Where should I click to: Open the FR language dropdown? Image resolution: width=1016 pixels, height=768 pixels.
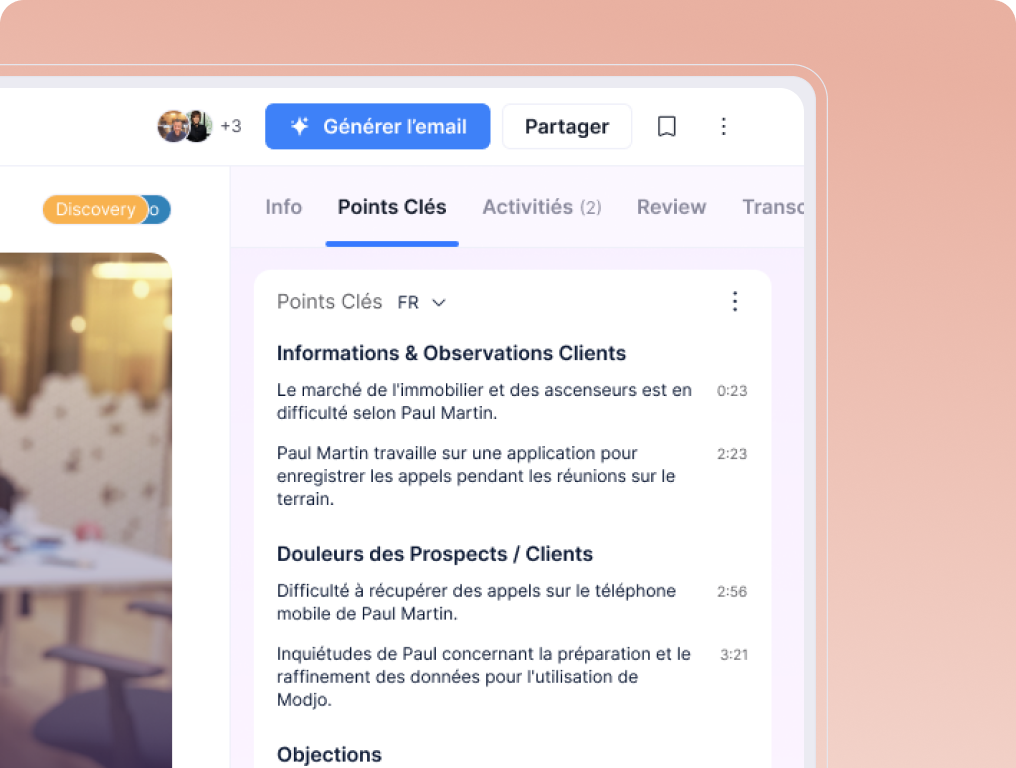coord(422,303)
